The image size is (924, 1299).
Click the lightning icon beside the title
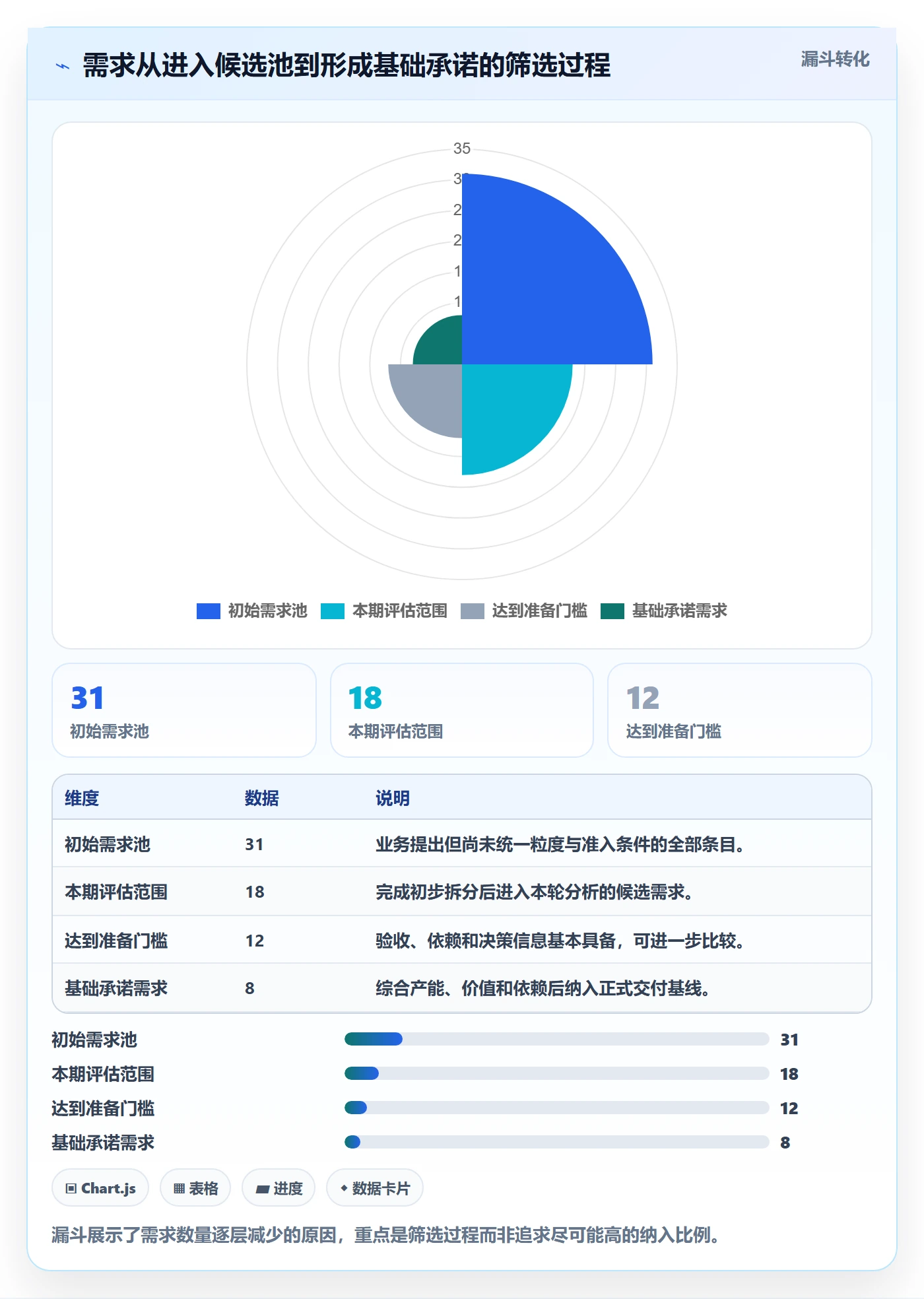coord(63,66)
